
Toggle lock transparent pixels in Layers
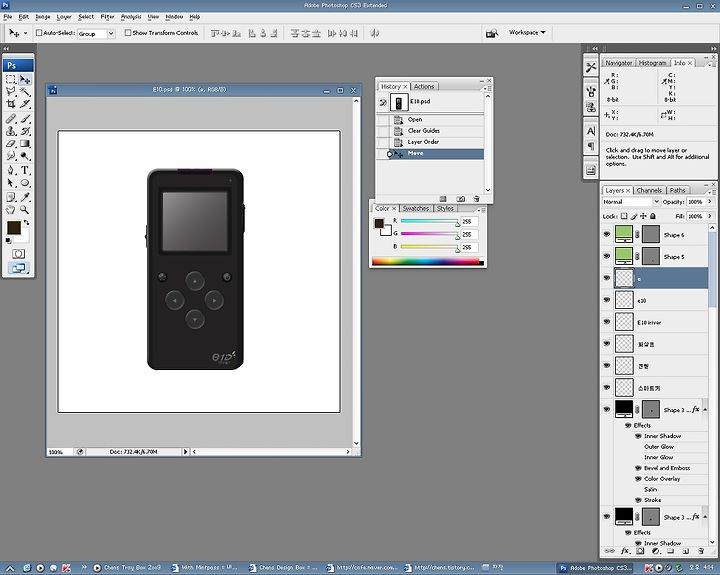pyautogui.click(x=624, y=216)
